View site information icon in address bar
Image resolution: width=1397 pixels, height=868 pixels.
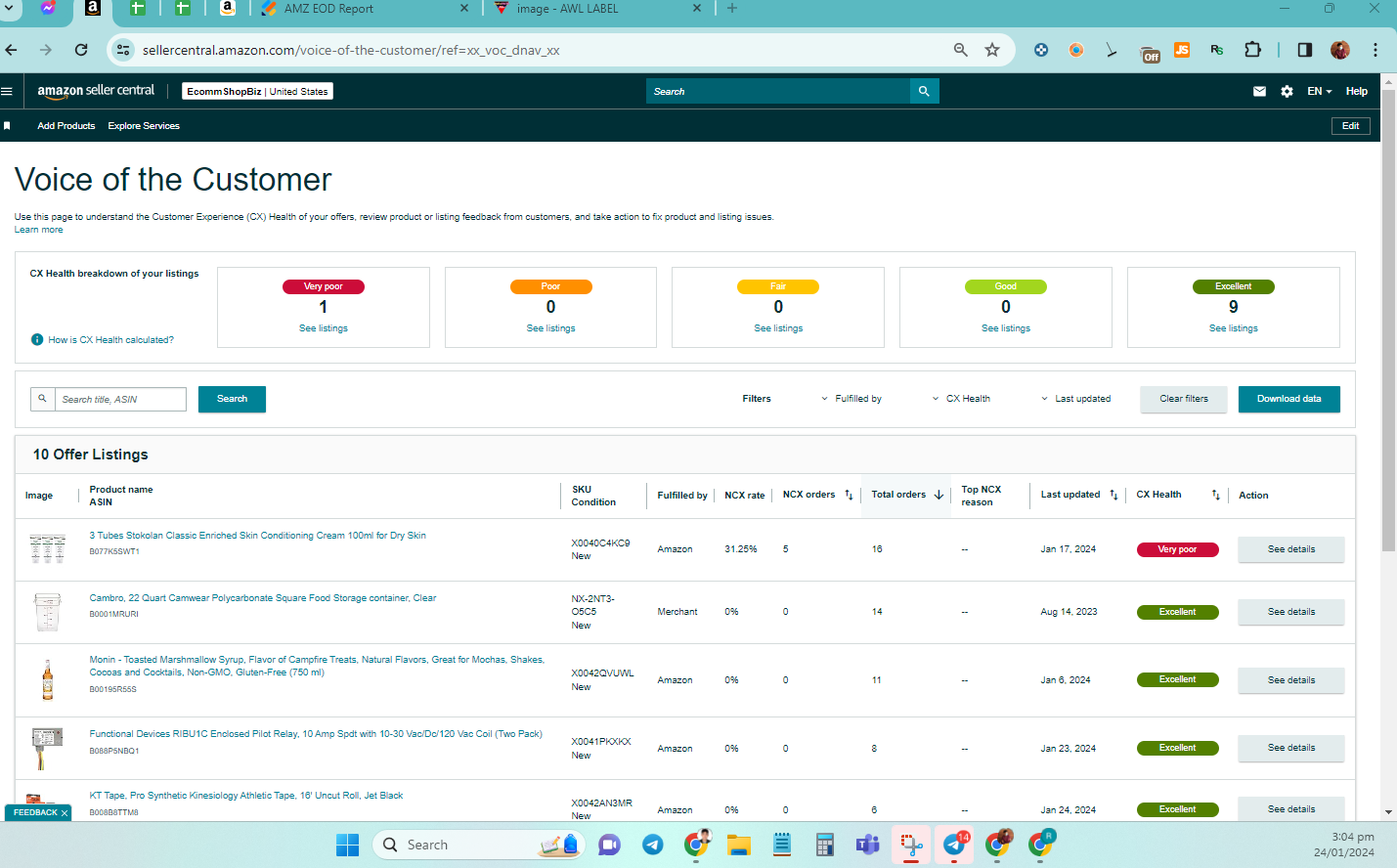[x=123, y=50]
